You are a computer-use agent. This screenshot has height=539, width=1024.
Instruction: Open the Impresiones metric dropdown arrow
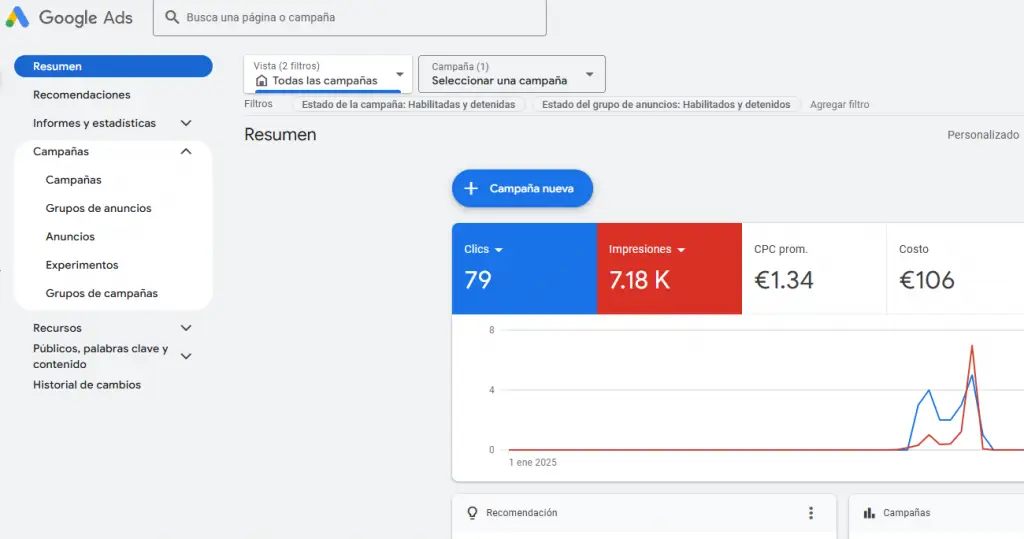pos(681,250)
